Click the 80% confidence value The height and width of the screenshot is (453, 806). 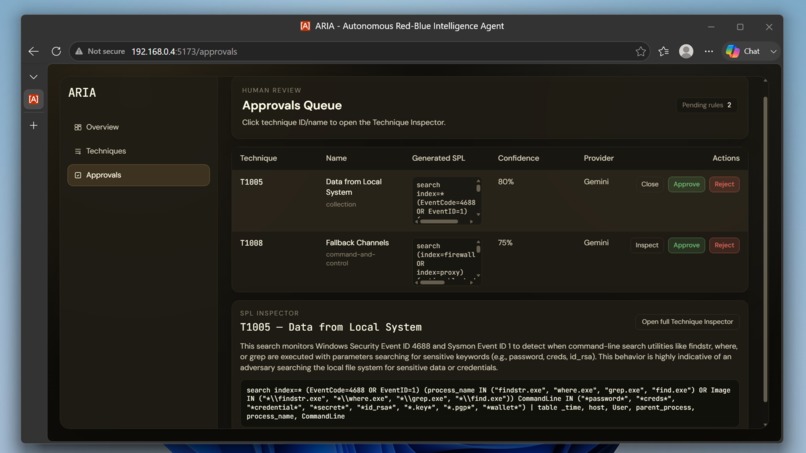pos(506,182)
